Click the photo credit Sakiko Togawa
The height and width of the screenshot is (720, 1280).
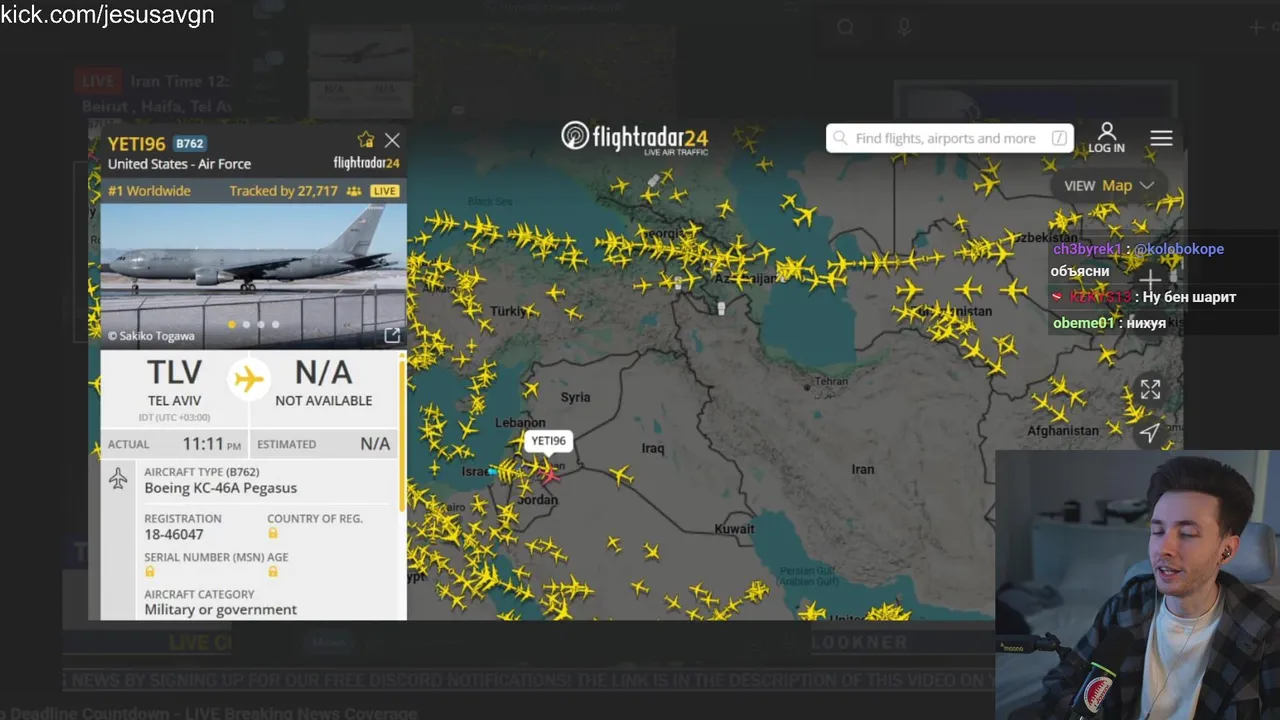coord(151,337)
